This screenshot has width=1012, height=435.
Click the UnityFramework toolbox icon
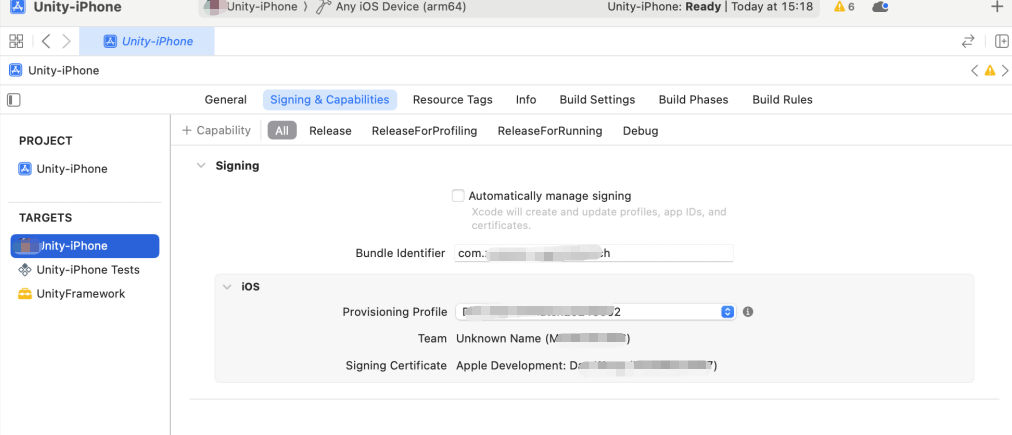(x=25, y=294)
